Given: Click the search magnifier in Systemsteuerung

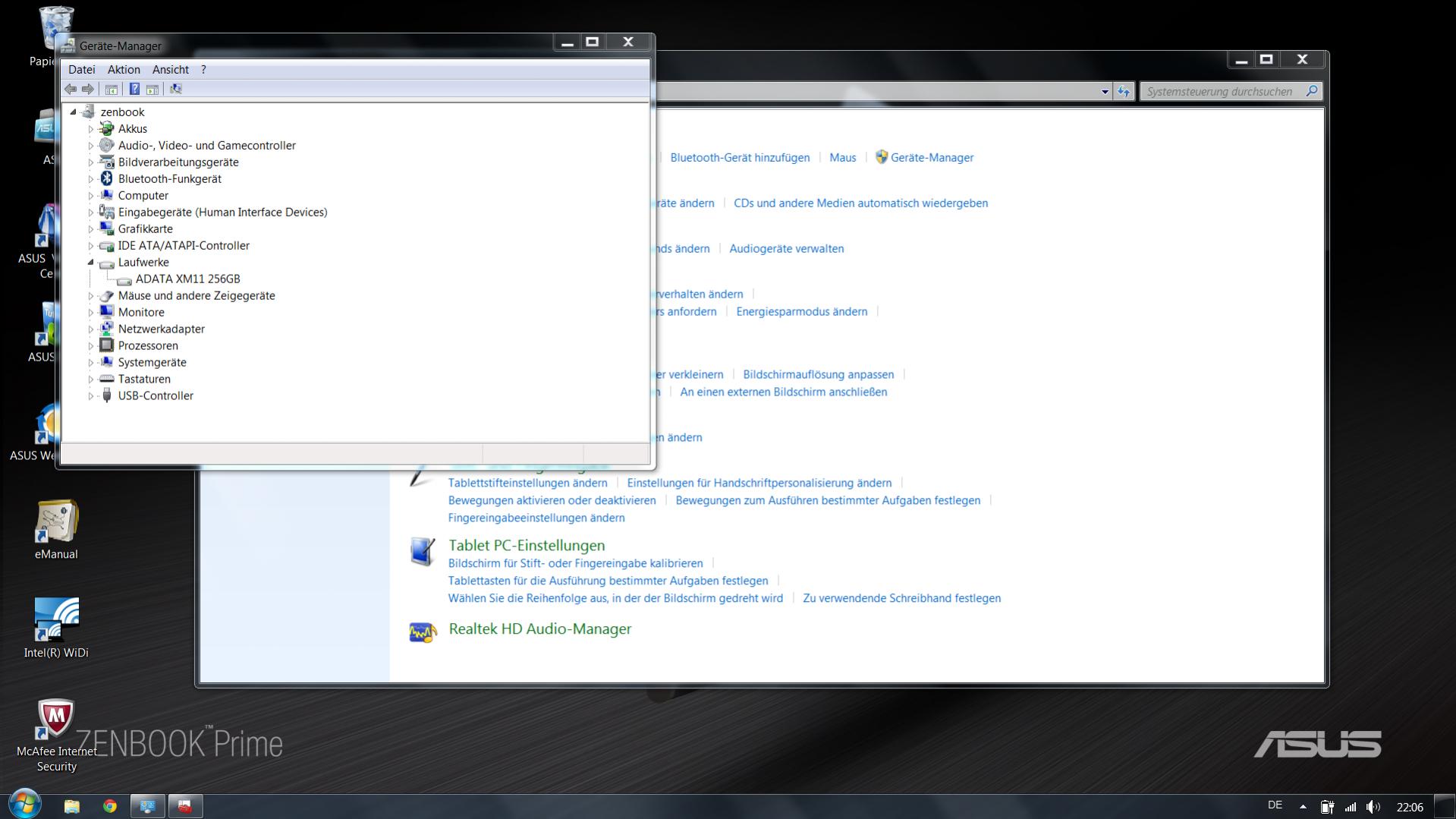Looking at the screenshot, I should (1312, 91).
